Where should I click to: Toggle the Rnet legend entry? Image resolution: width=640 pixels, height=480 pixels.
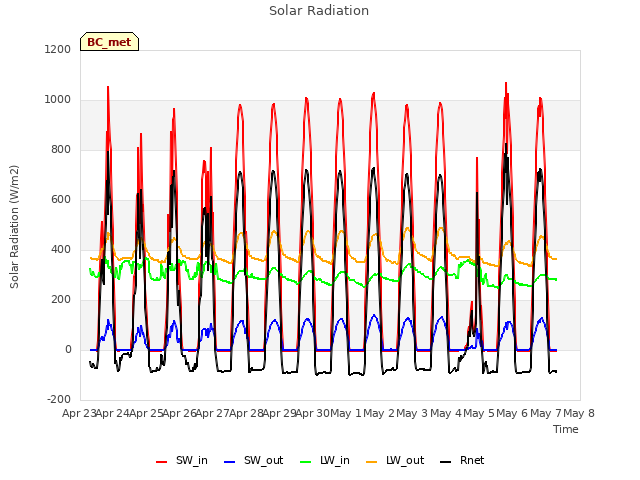pos(462,461)
